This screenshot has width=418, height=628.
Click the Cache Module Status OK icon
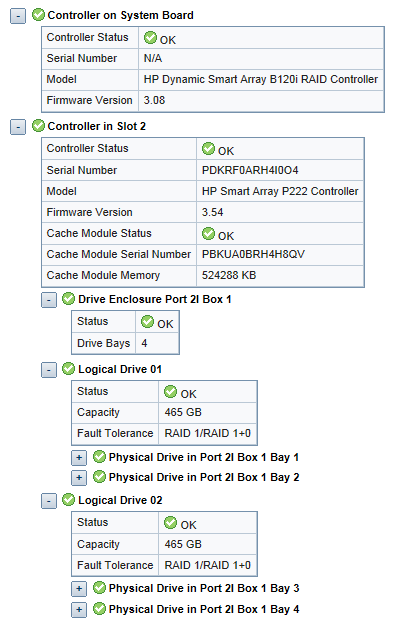[208, 233]
